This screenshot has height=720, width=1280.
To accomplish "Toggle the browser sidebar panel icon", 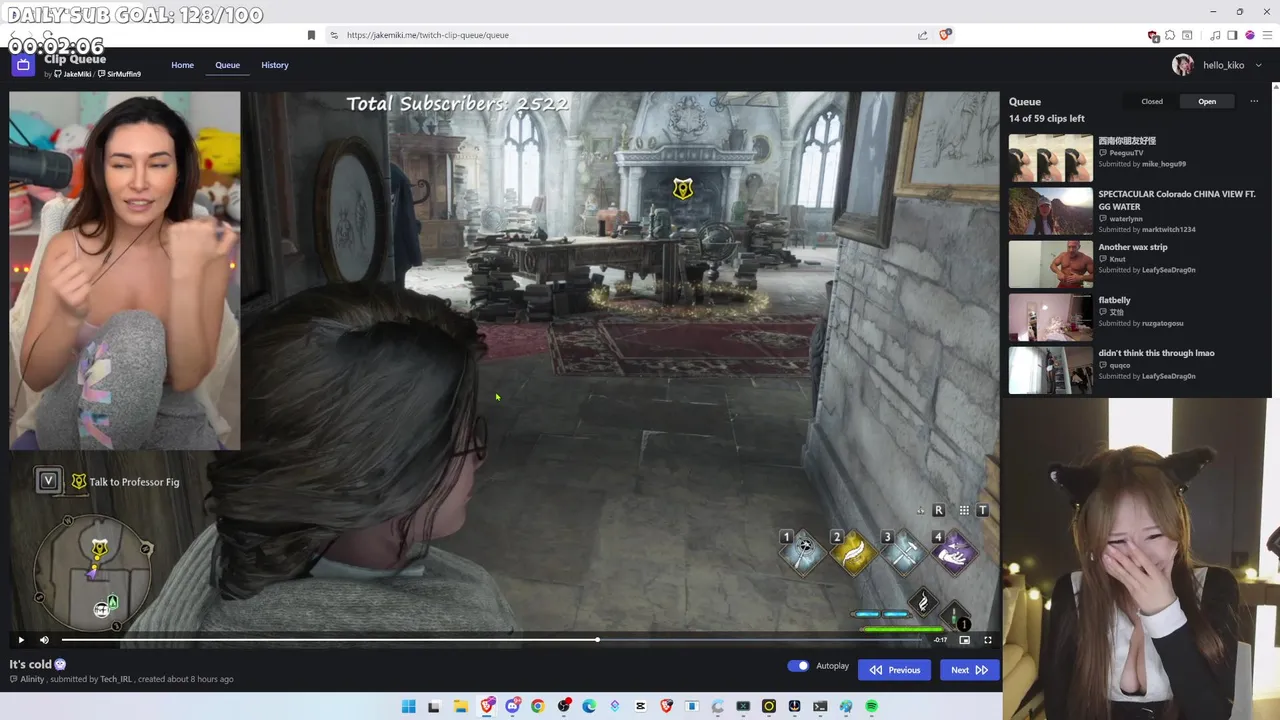I will click(x=1232, y=36).
